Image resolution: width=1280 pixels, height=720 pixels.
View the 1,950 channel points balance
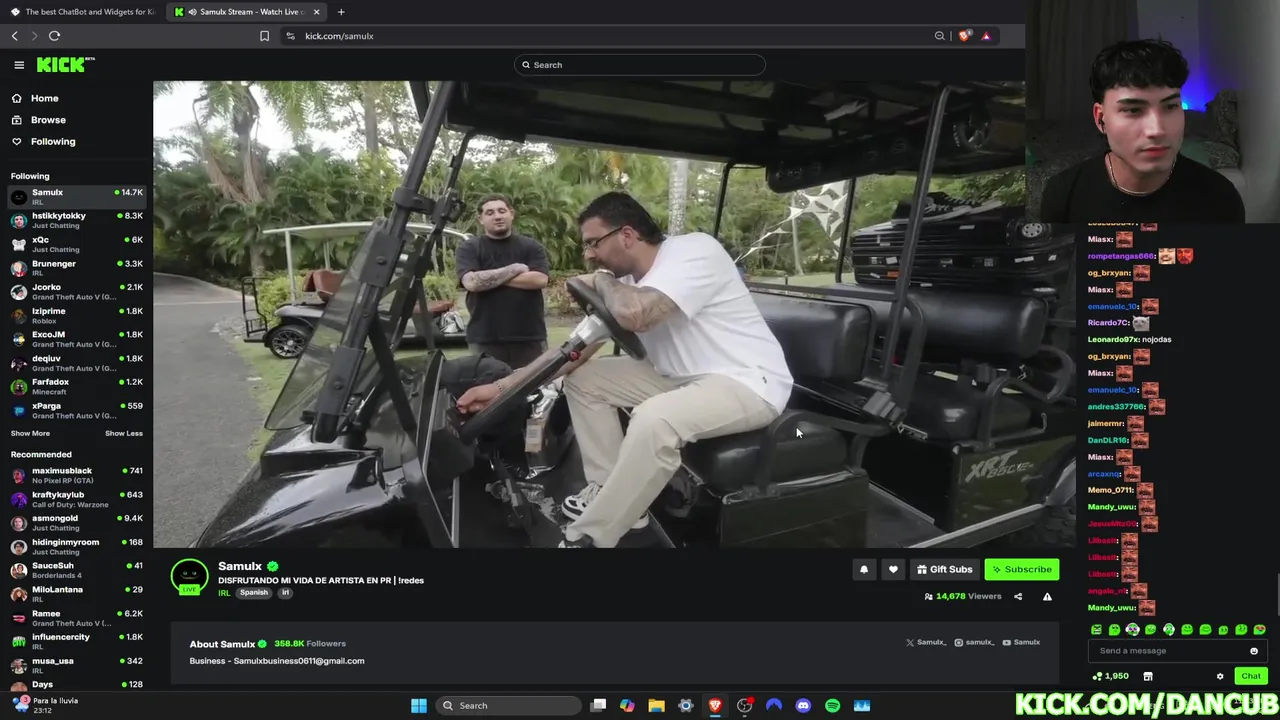click(x=1110, y=677)
